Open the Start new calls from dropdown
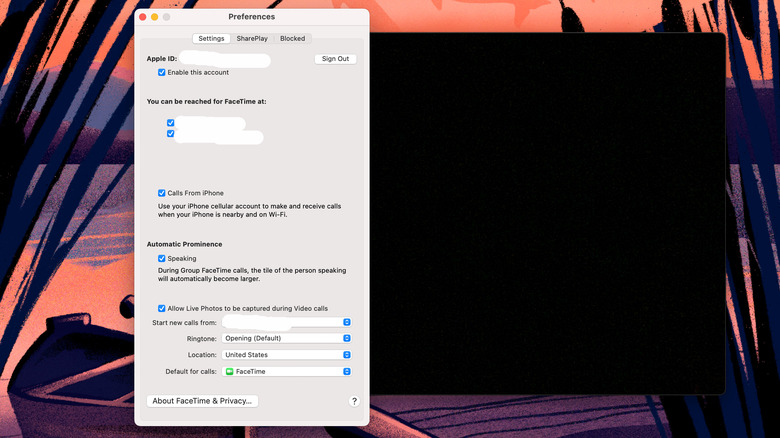 click(287, 323)
